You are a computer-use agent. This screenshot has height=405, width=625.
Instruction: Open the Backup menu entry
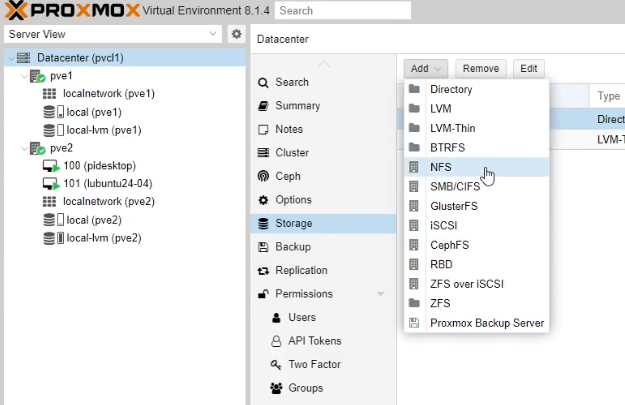[x=323, y=247]
